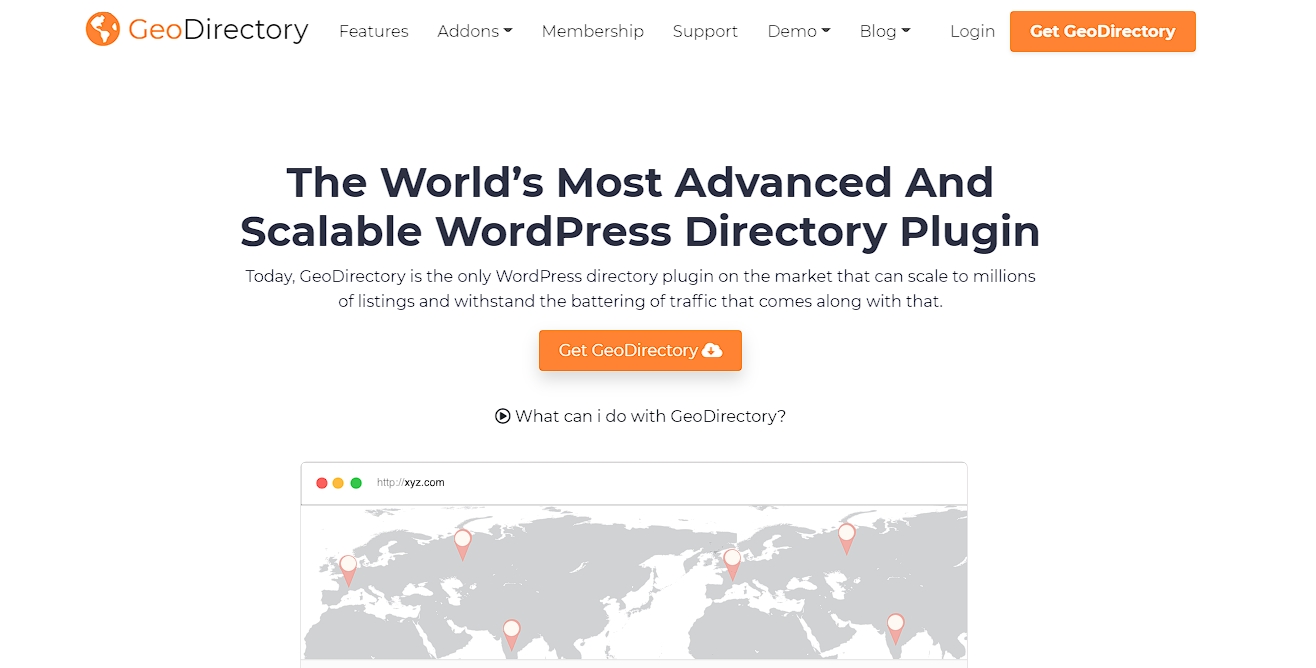
Task: Click the Login link
Action: pos(972,31)
